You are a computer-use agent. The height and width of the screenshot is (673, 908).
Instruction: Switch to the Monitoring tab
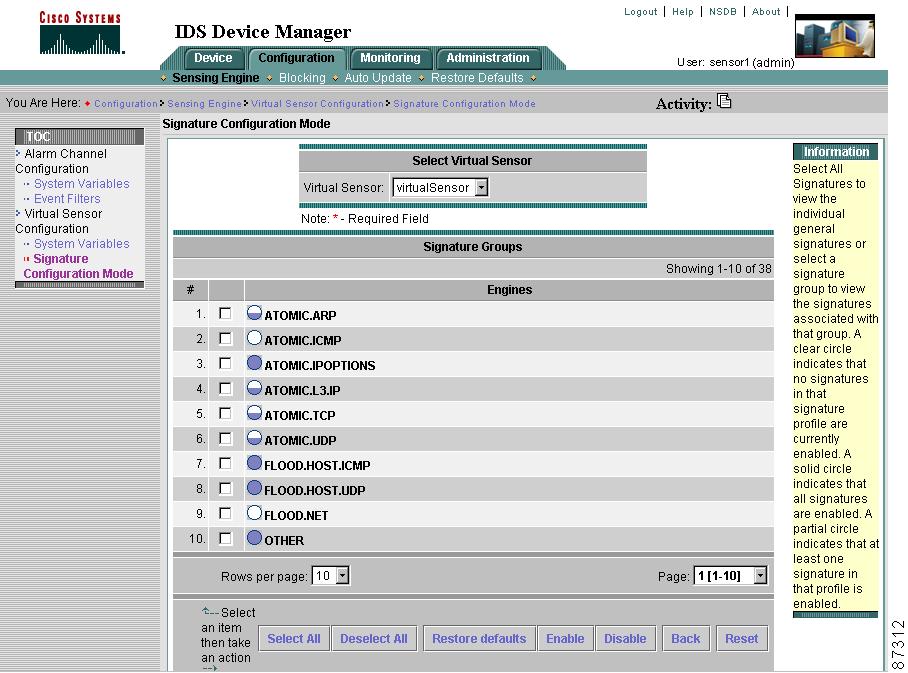coord(391,58)
